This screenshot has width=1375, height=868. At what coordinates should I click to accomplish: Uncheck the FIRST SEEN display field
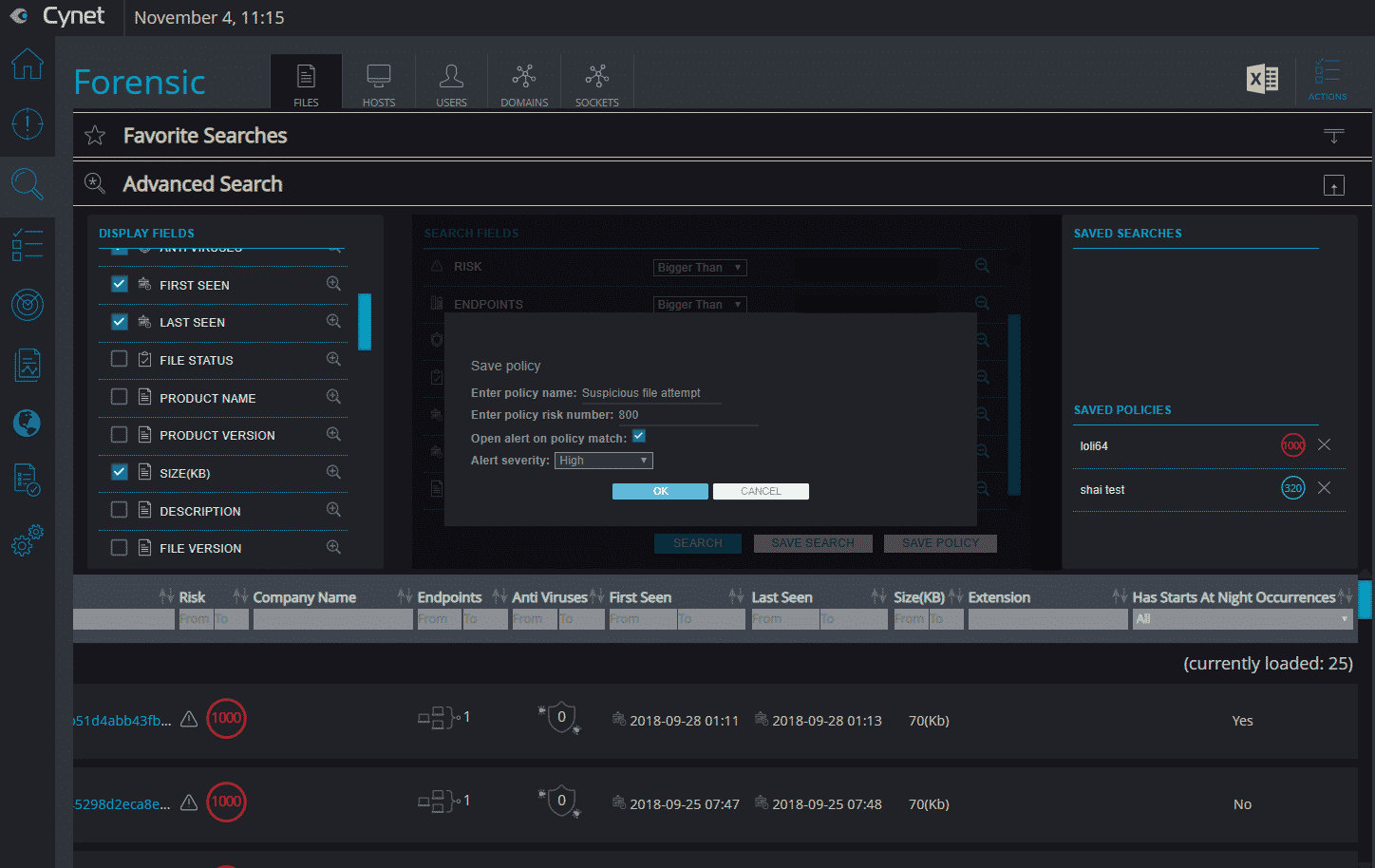click(x=119, y=283)
